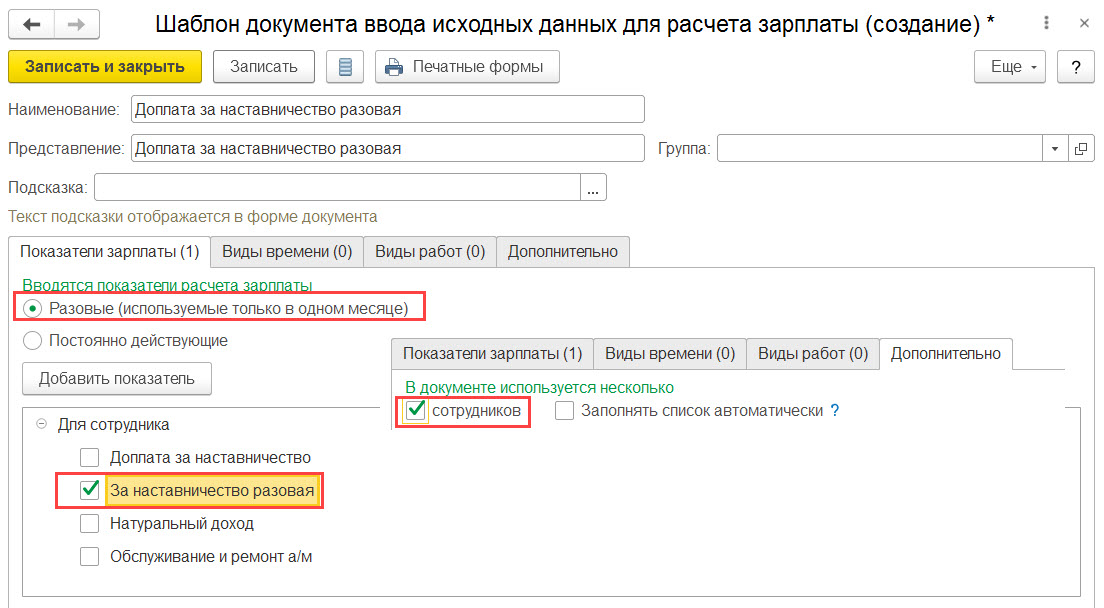Viewport: 1104px width, 608px height.
Task: Click the Добавить показатель button
Action: point(117,379)
